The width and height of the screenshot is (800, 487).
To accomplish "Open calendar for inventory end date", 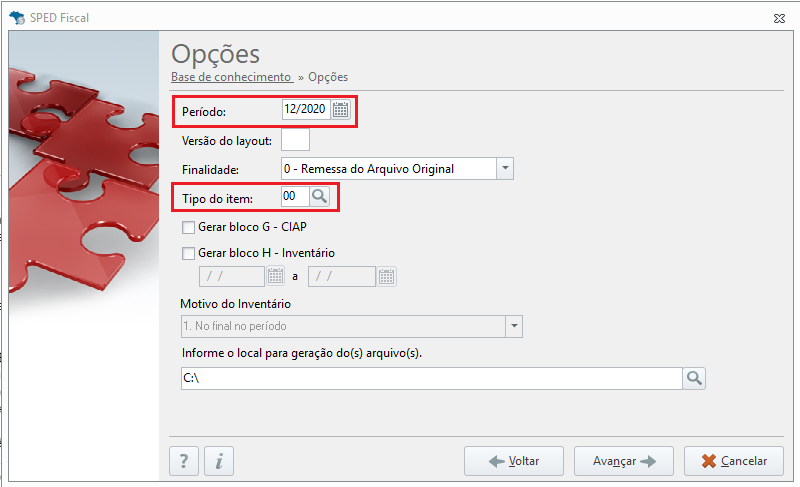I will click(x=386, y=276).
